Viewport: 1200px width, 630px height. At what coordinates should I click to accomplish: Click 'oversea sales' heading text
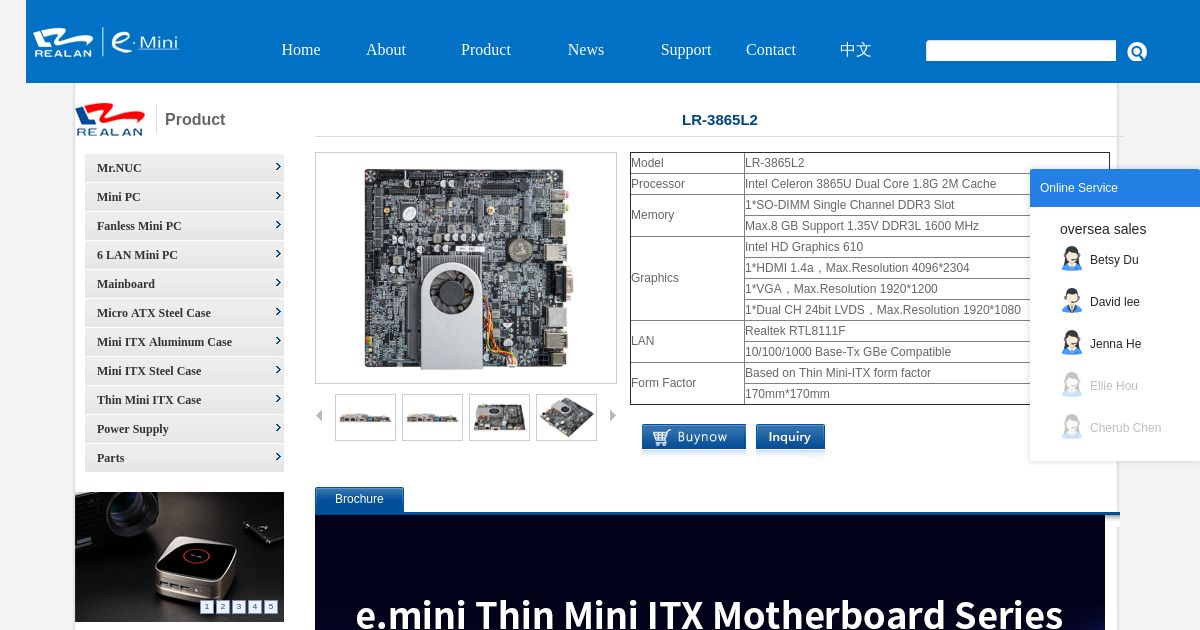click(1103, 229)
